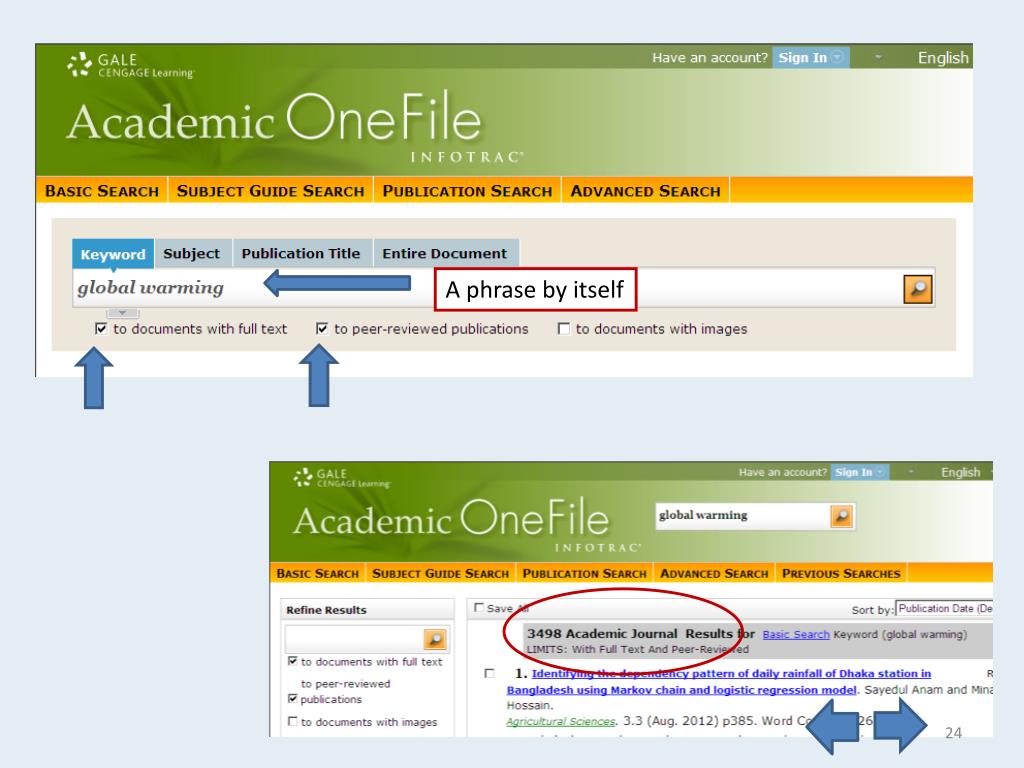Open Publication Search in top window
The height and width of the screenshot is (768, 1024).
(468, 191)
